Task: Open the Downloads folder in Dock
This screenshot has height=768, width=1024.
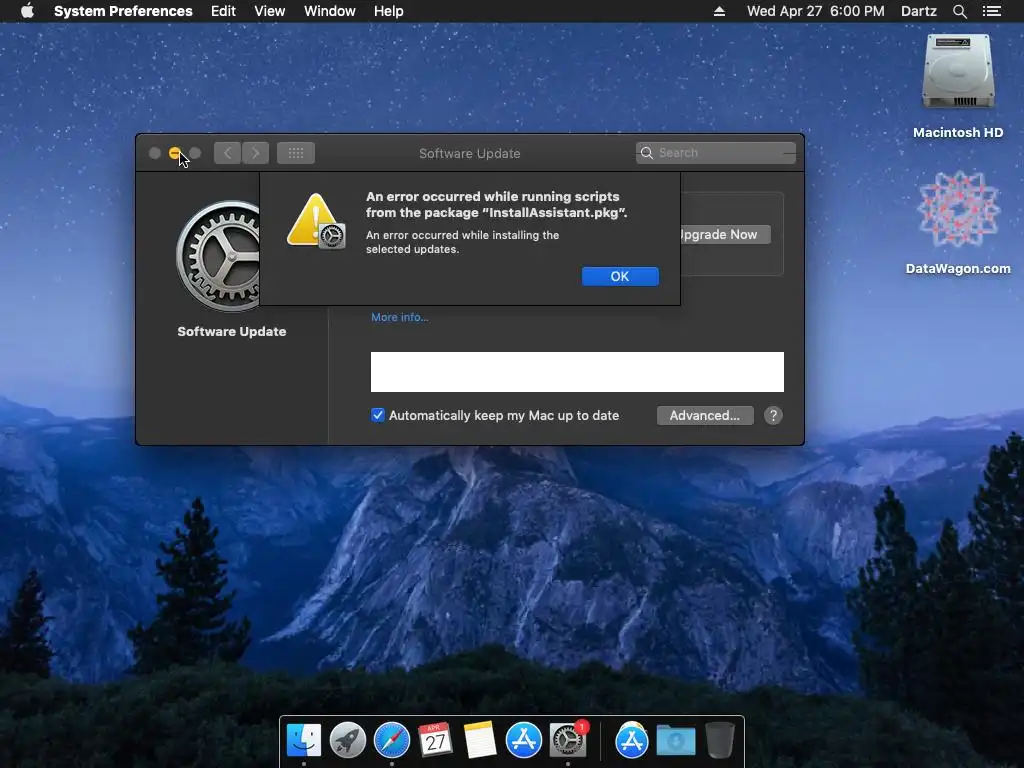Action: click(x=676, y=741)
